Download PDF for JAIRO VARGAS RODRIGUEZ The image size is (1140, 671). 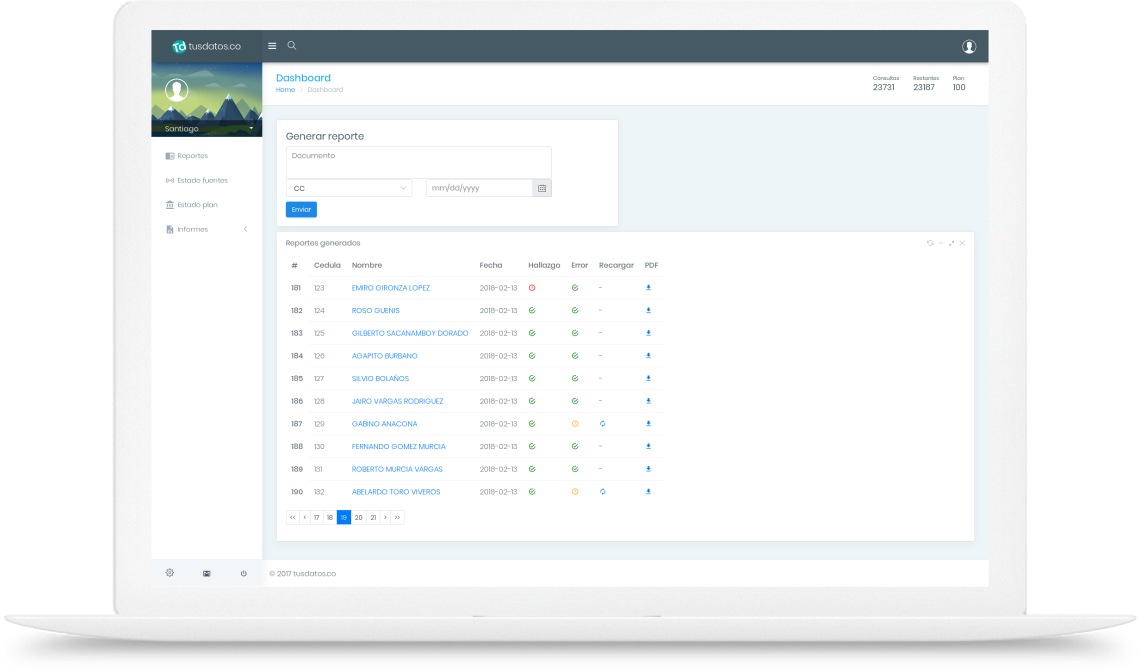tap(649, 401)
